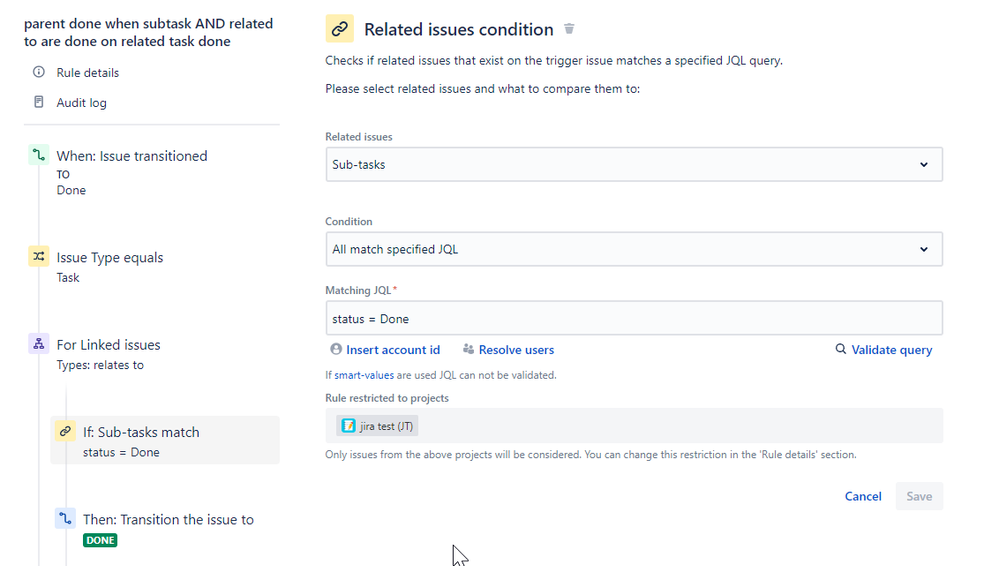
Task: Click the yellow link icon in condition header
Action: [x=339, y=29]
